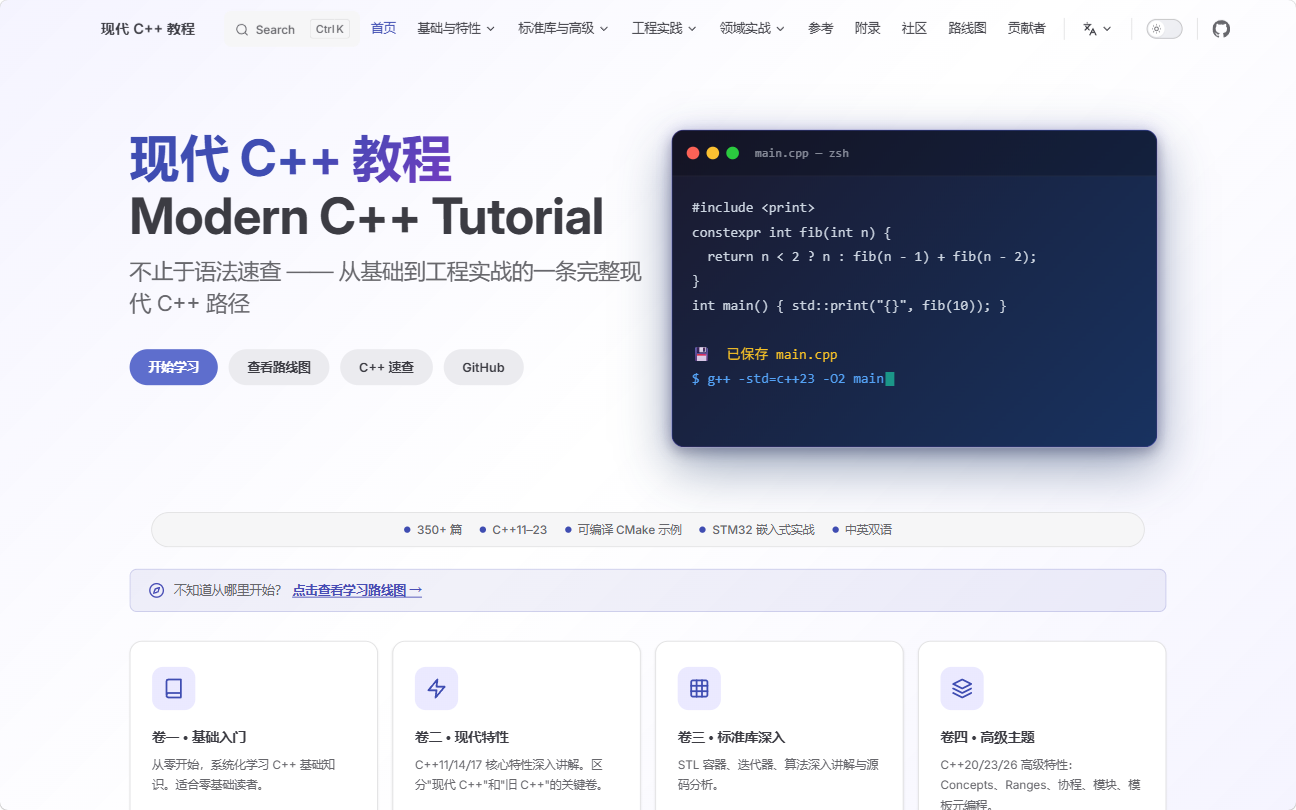
Task: Click the Ctrl K shortcut badge
Action: click(x=330, y=29)
